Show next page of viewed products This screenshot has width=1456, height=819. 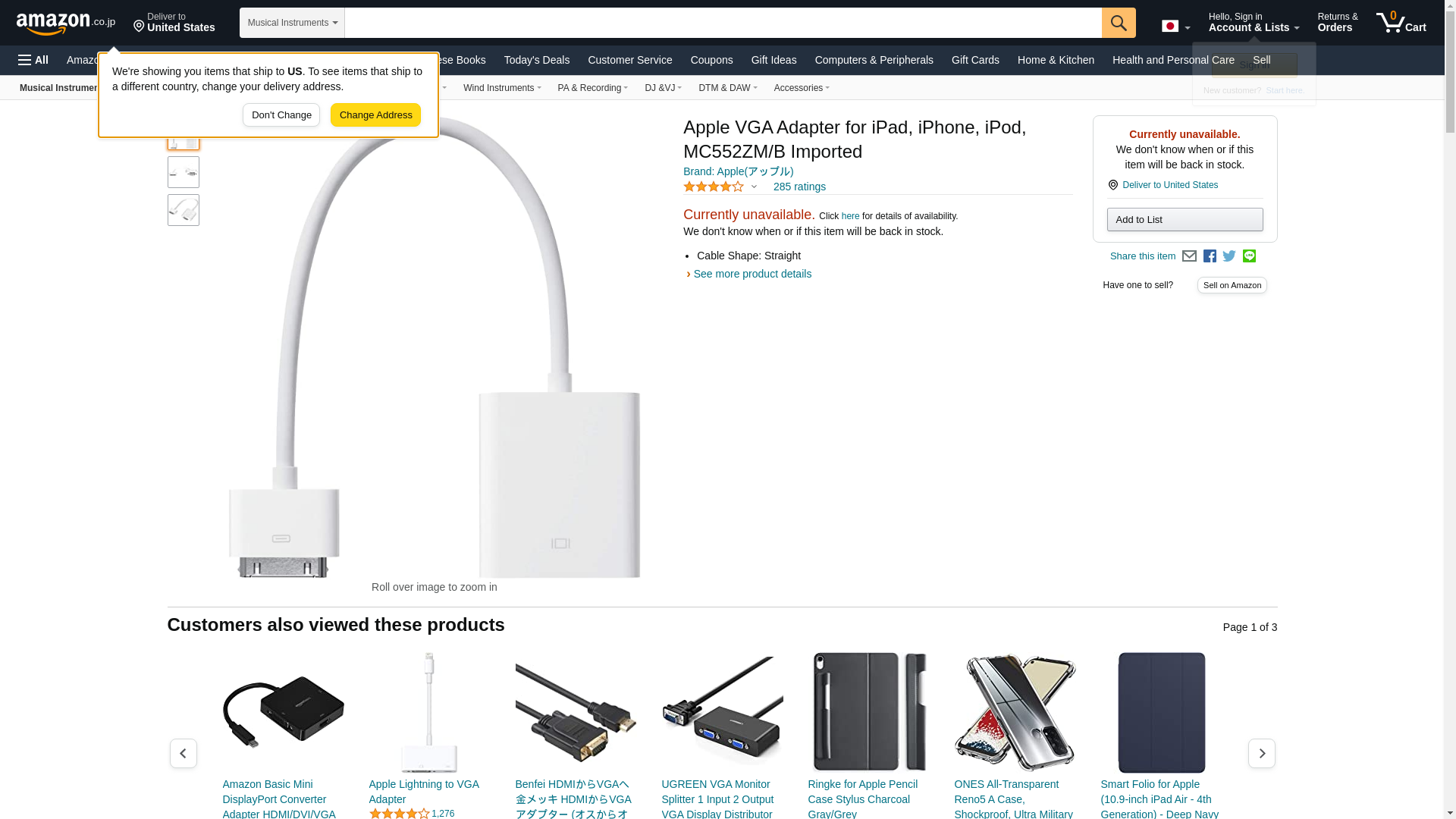pyautogui.click(x=1262, y=753)
